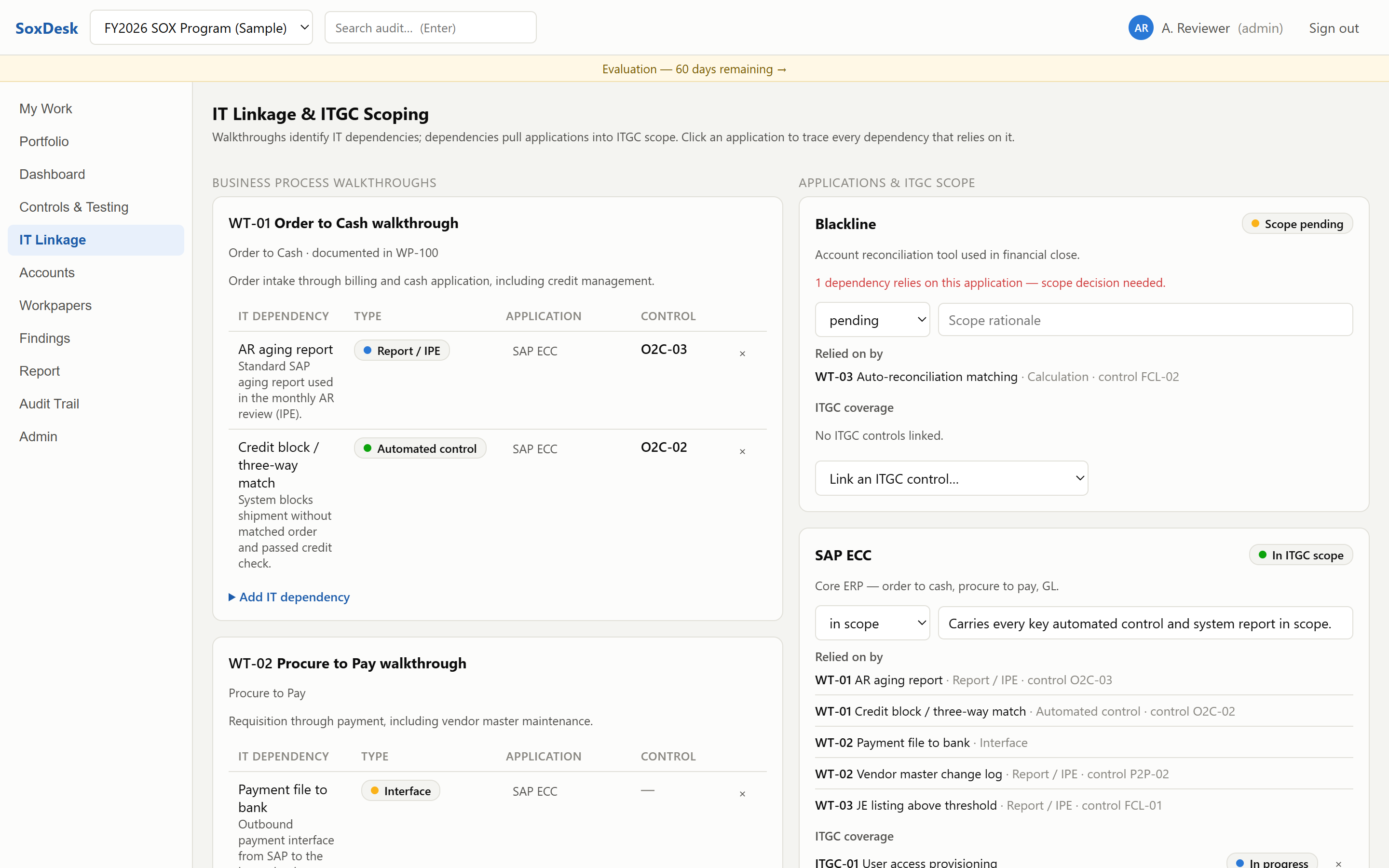Click the WT-01 Order to Cash walkthrough title
The width and height of the screenshot is (1389, 868).
tap(343, 223)
